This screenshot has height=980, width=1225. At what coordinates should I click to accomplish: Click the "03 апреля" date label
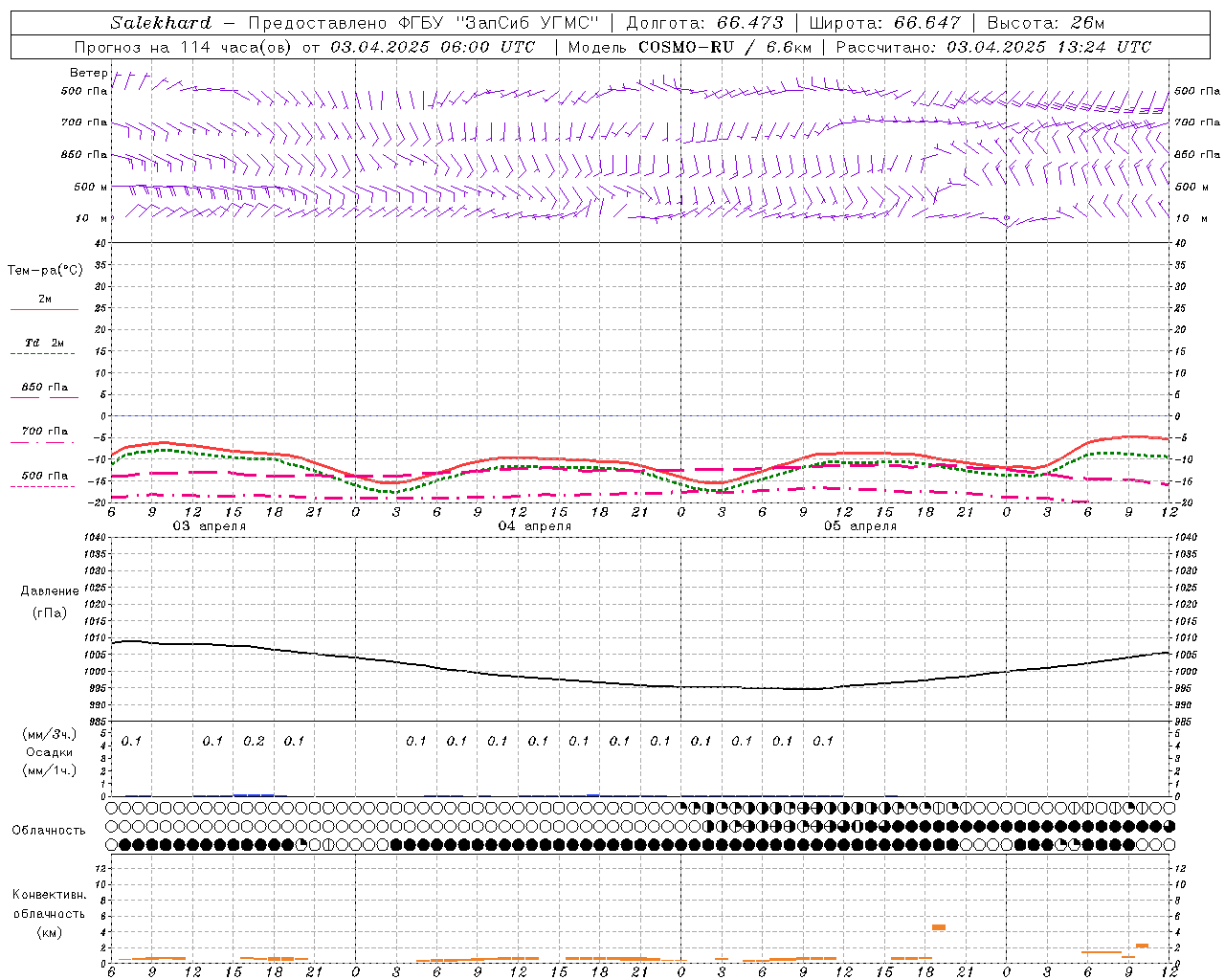click(209, 526)
